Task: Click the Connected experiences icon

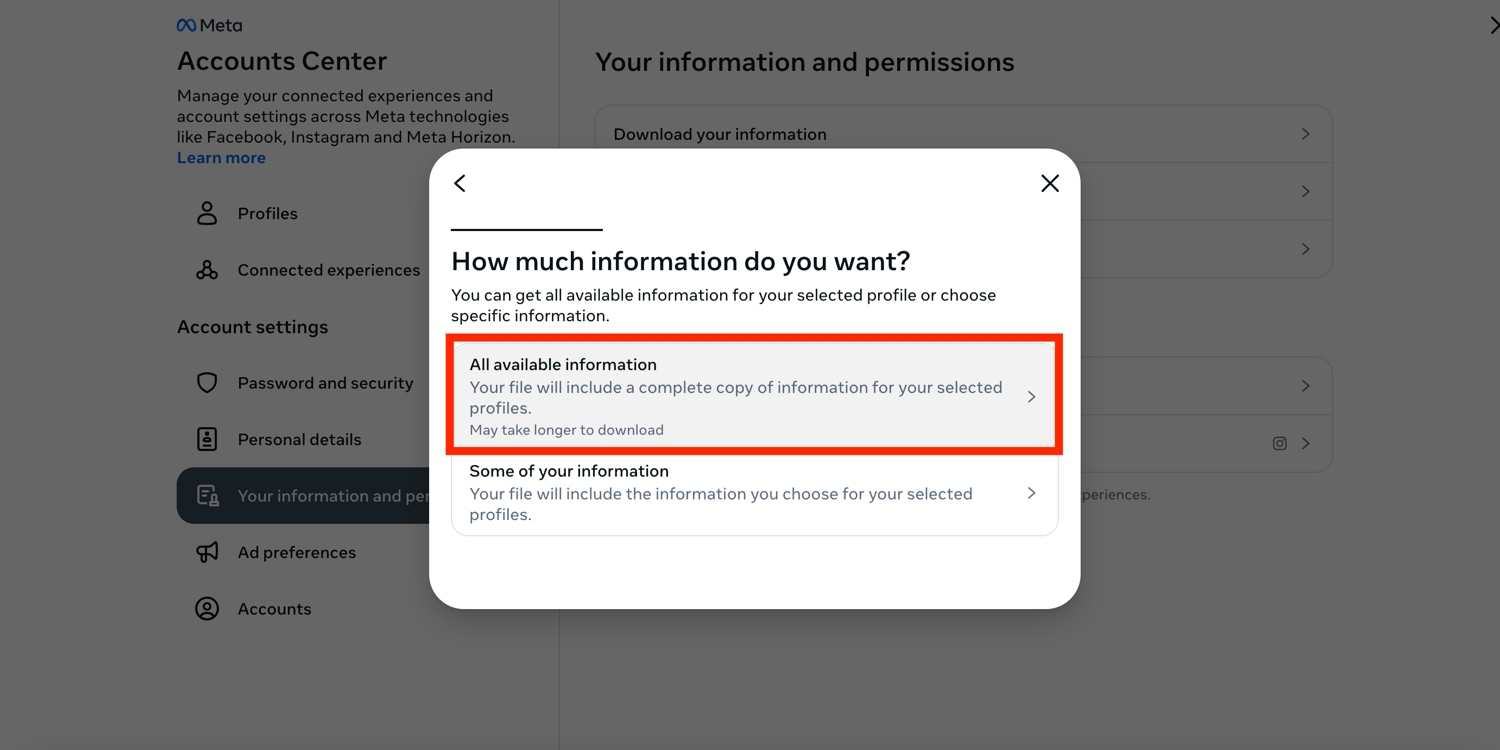Action: [207, 270]
